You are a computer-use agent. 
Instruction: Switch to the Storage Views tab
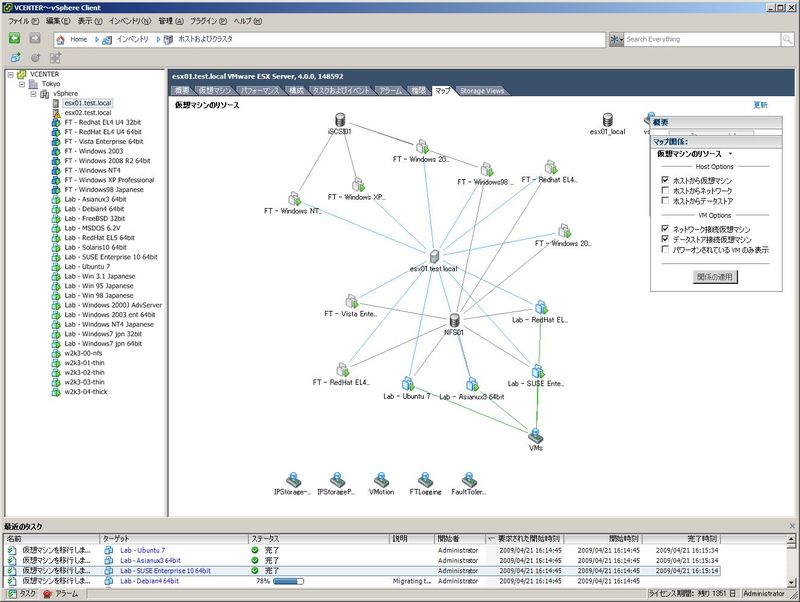[482, 91]
